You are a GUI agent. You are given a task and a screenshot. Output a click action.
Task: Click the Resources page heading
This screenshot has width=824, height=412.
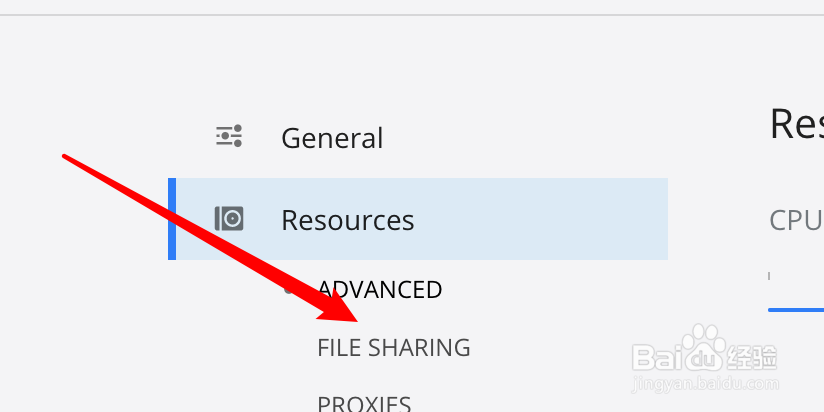796,124
